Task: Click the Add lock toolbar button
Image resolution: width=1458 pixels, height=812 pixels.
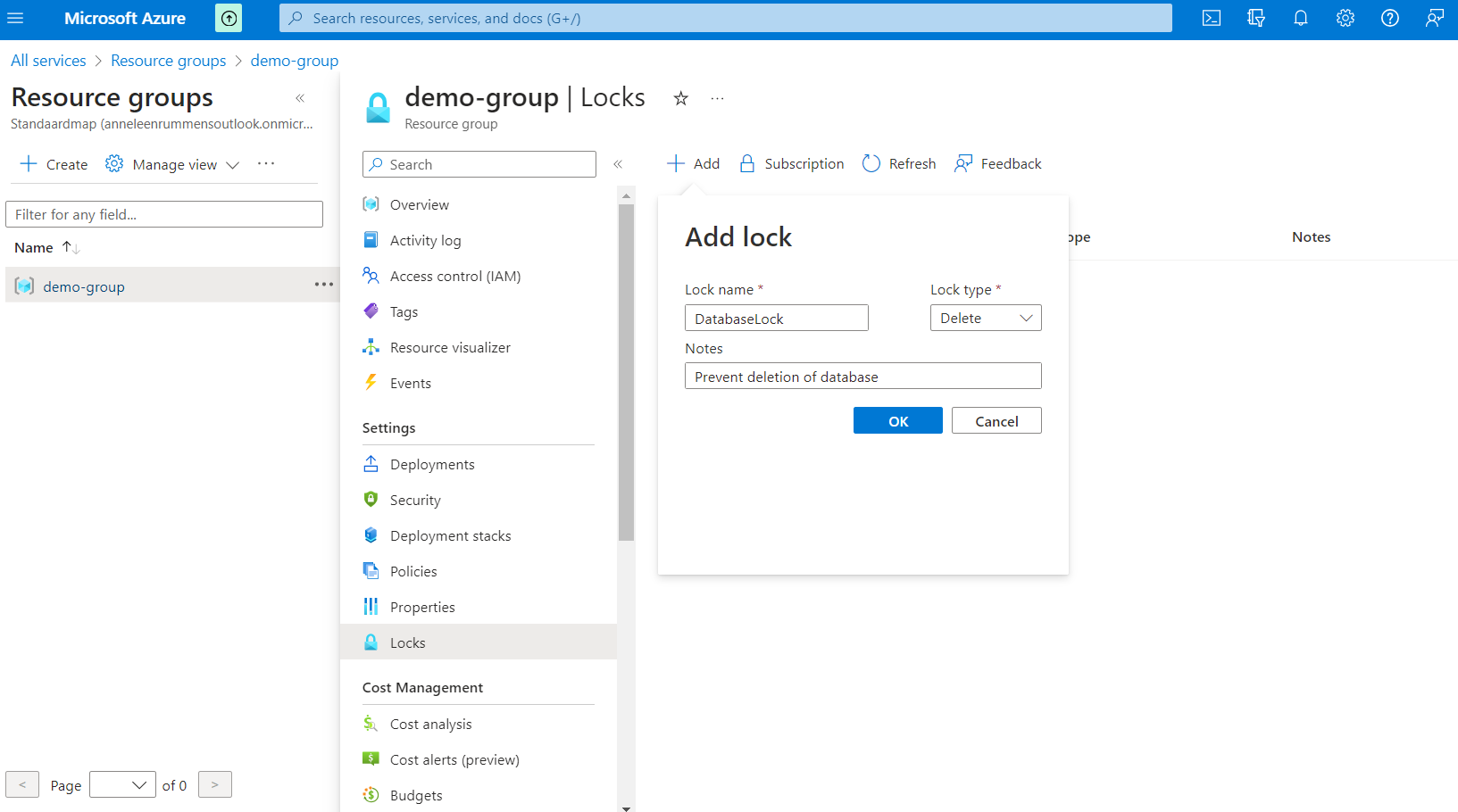Action: pos(693,163)
